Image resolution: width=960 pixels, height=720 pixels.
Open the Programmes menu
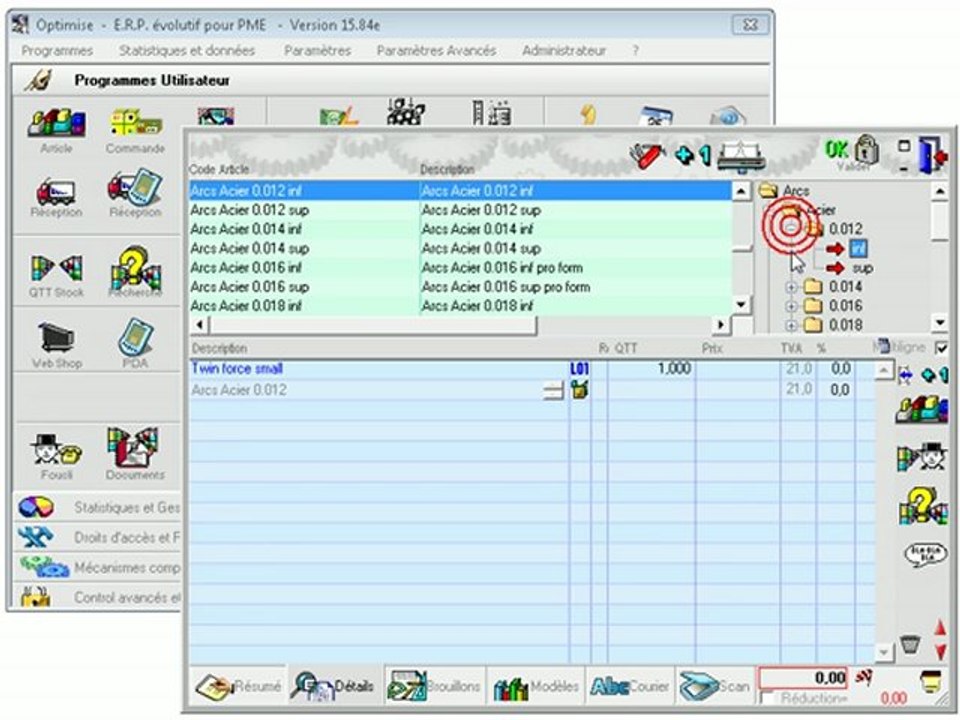click(57, 50)
